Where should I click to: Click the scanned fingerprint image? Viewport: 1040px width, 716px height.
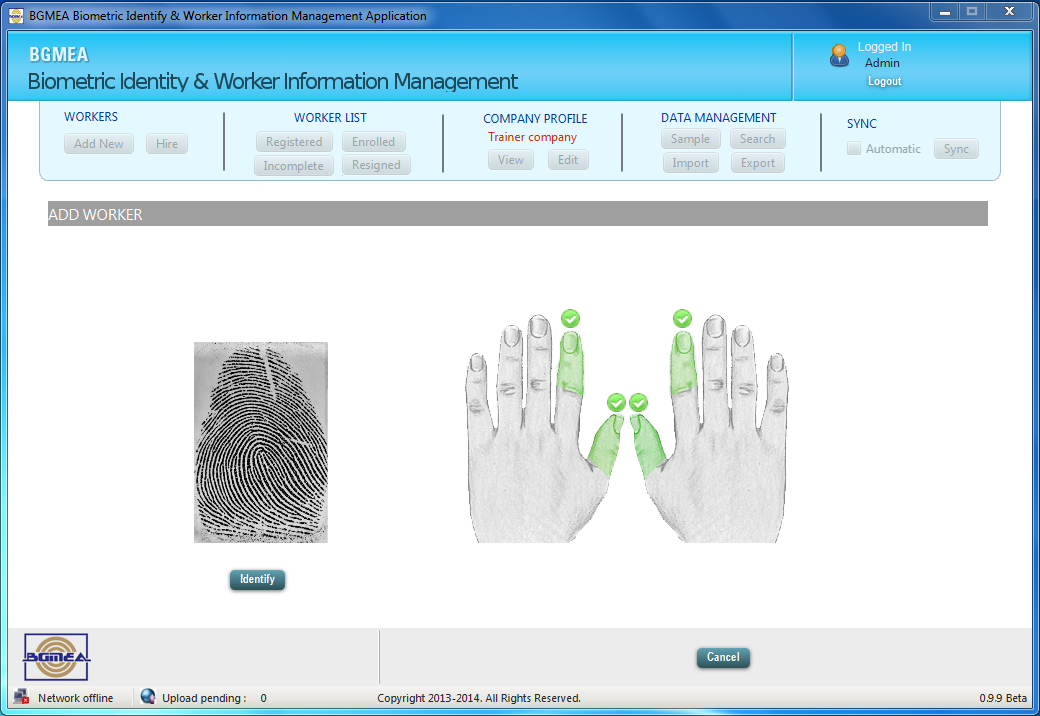pyautogui.click(x=261, y=442)
